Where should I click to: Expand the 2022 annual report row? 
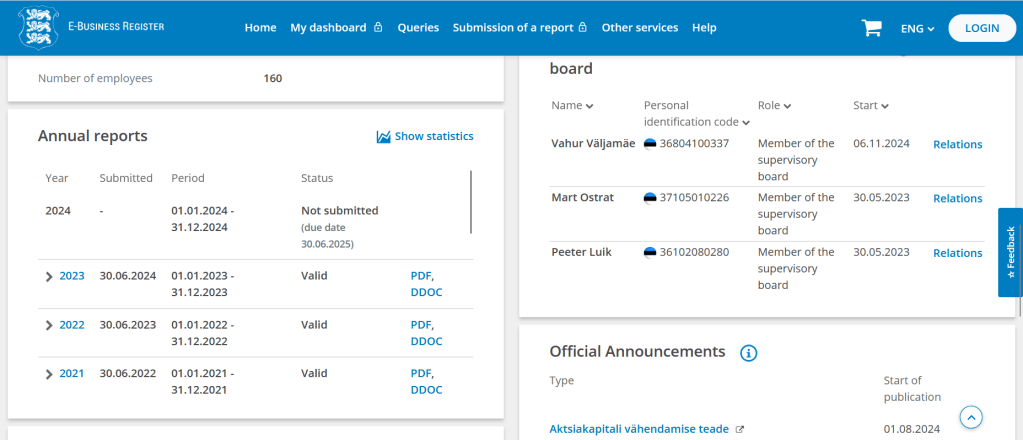49,325
